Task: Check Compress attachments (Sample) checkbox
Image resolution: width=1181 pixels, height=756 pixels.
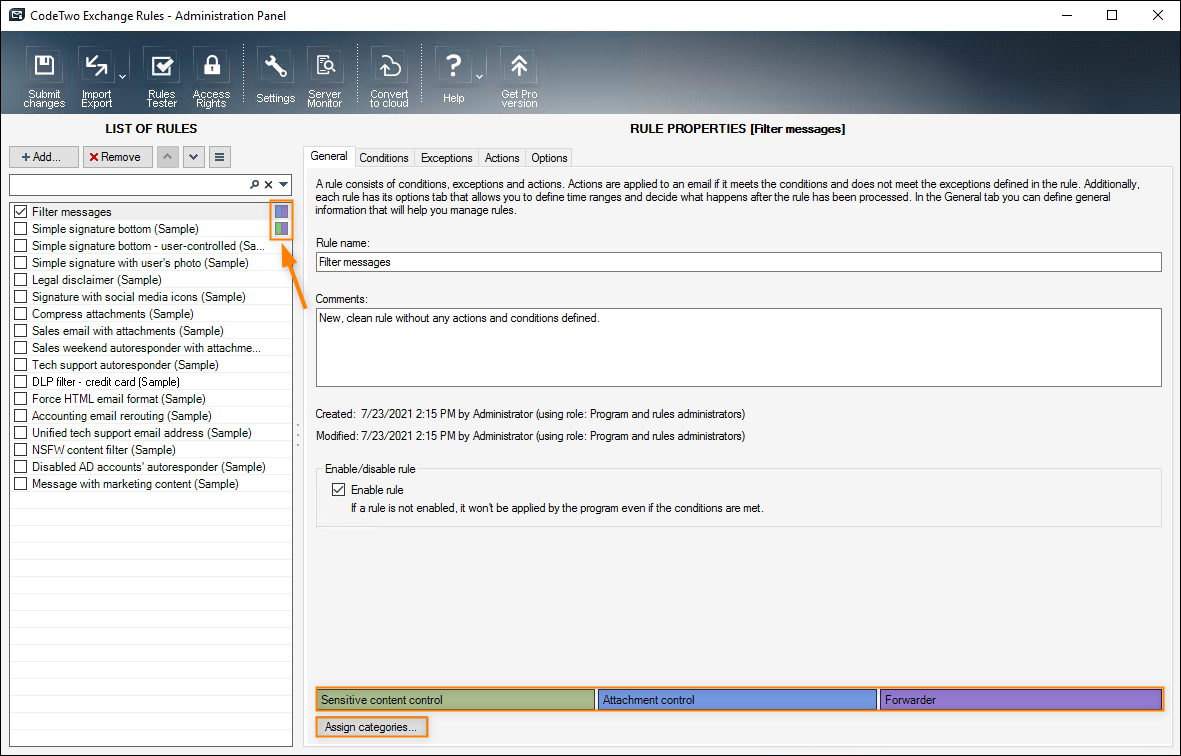Action: tap(20, 314)
